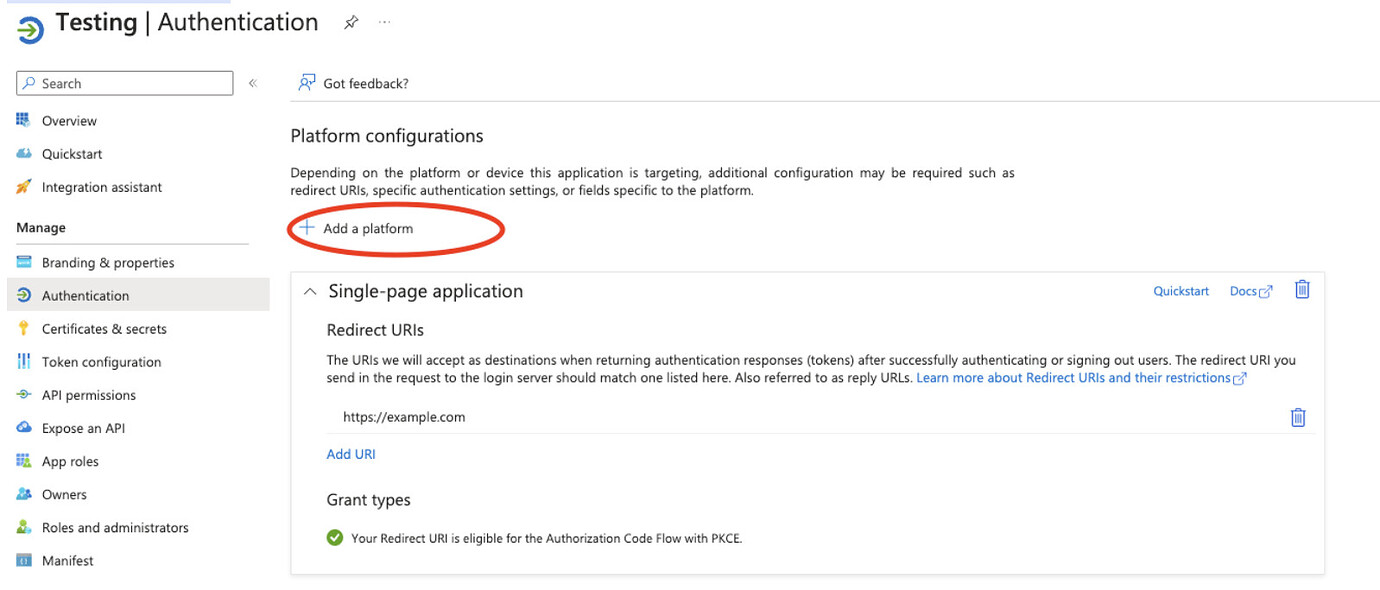Collapse the sidebar with double-chevron icon

(253, 83)
